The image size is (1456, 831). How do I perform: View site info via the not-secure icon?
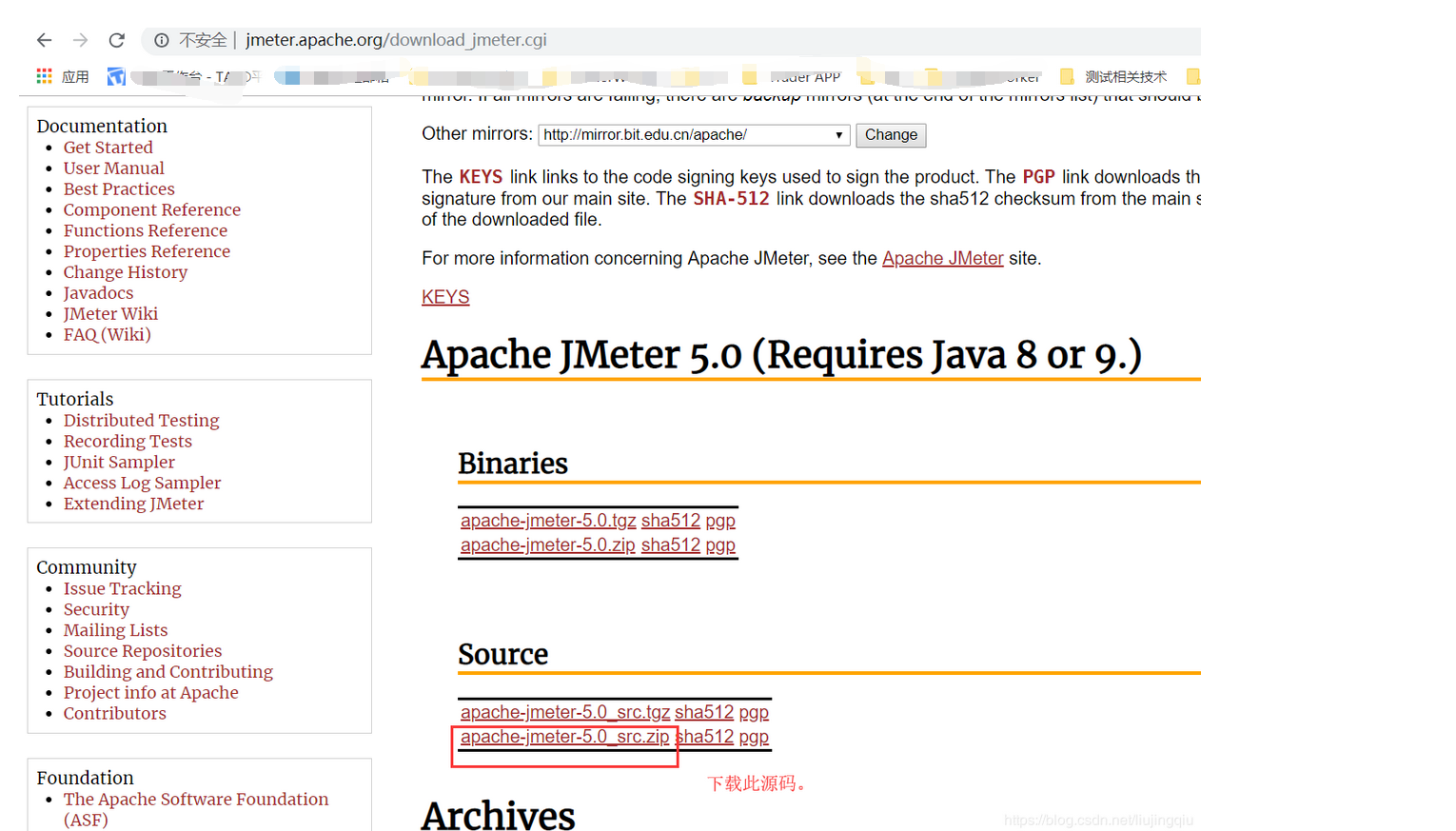tap(162, 40)
